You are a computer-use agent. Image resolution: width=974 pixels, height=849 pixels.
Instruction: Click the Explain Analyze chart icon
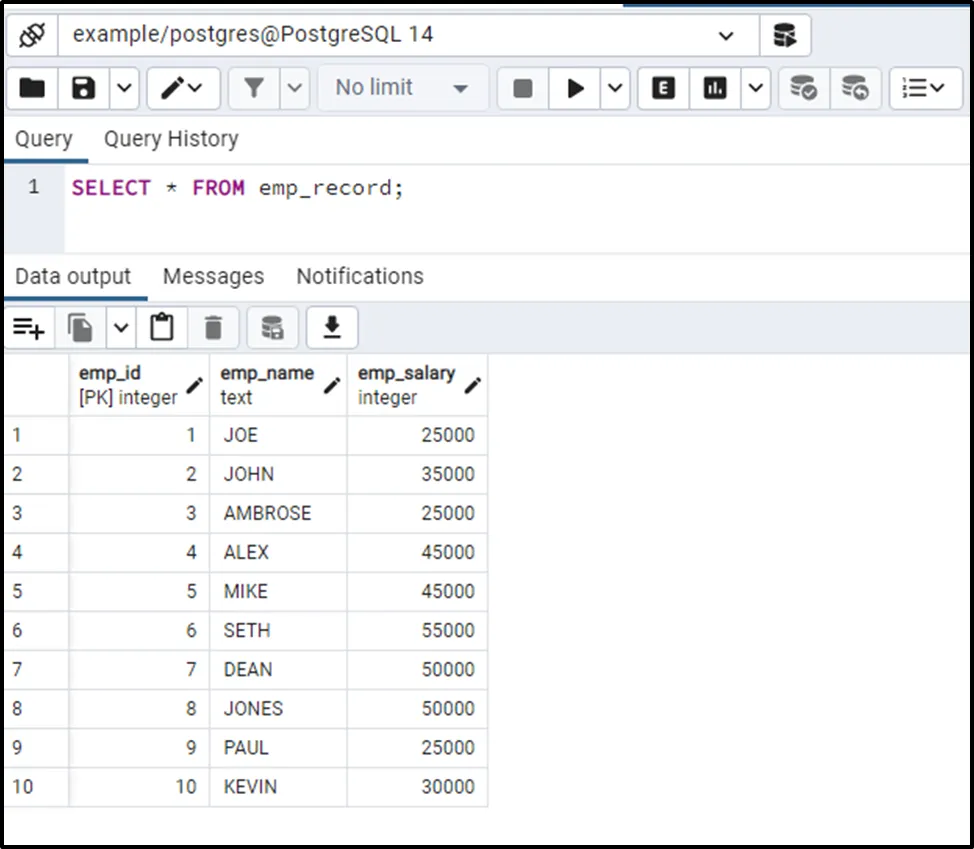coord(715,88)
